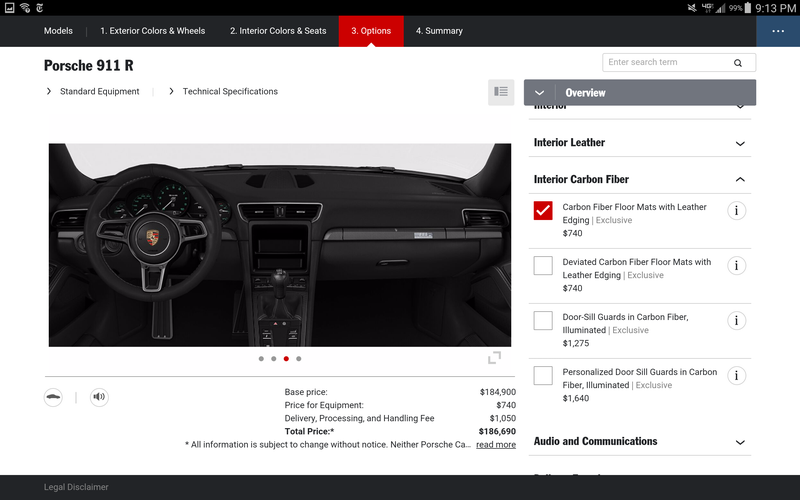Focus the Enter search term field
This screenshot has height=500, width=800.
point(679,63)
